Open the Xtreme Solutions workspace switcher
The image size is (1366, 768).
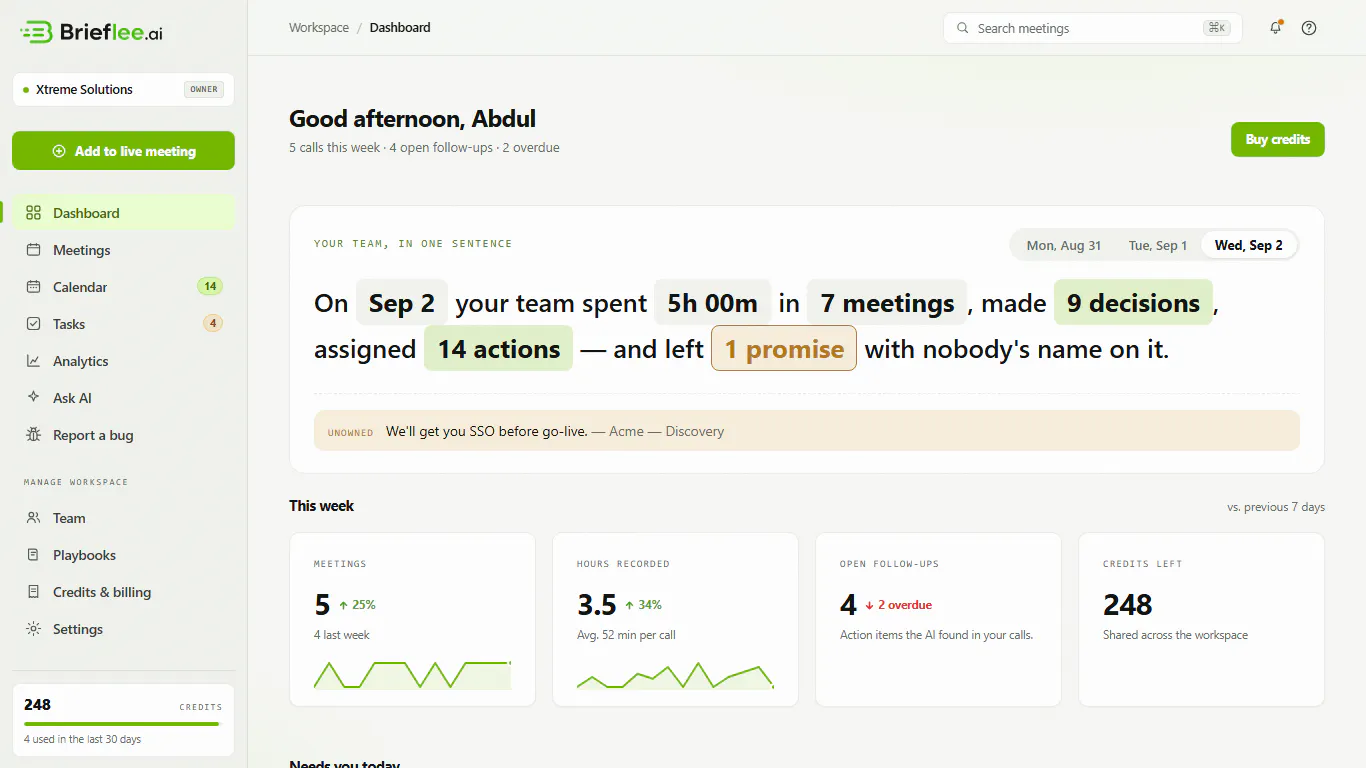coord(123,89)
